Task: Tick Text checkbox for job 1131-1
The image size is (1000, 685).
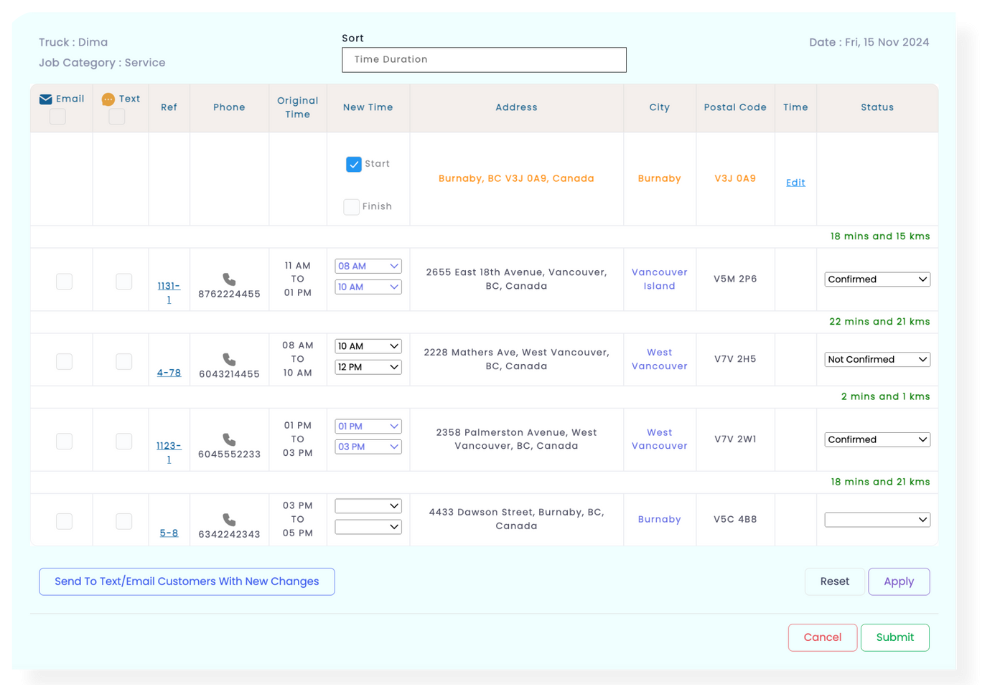Action: pos(124,281)
